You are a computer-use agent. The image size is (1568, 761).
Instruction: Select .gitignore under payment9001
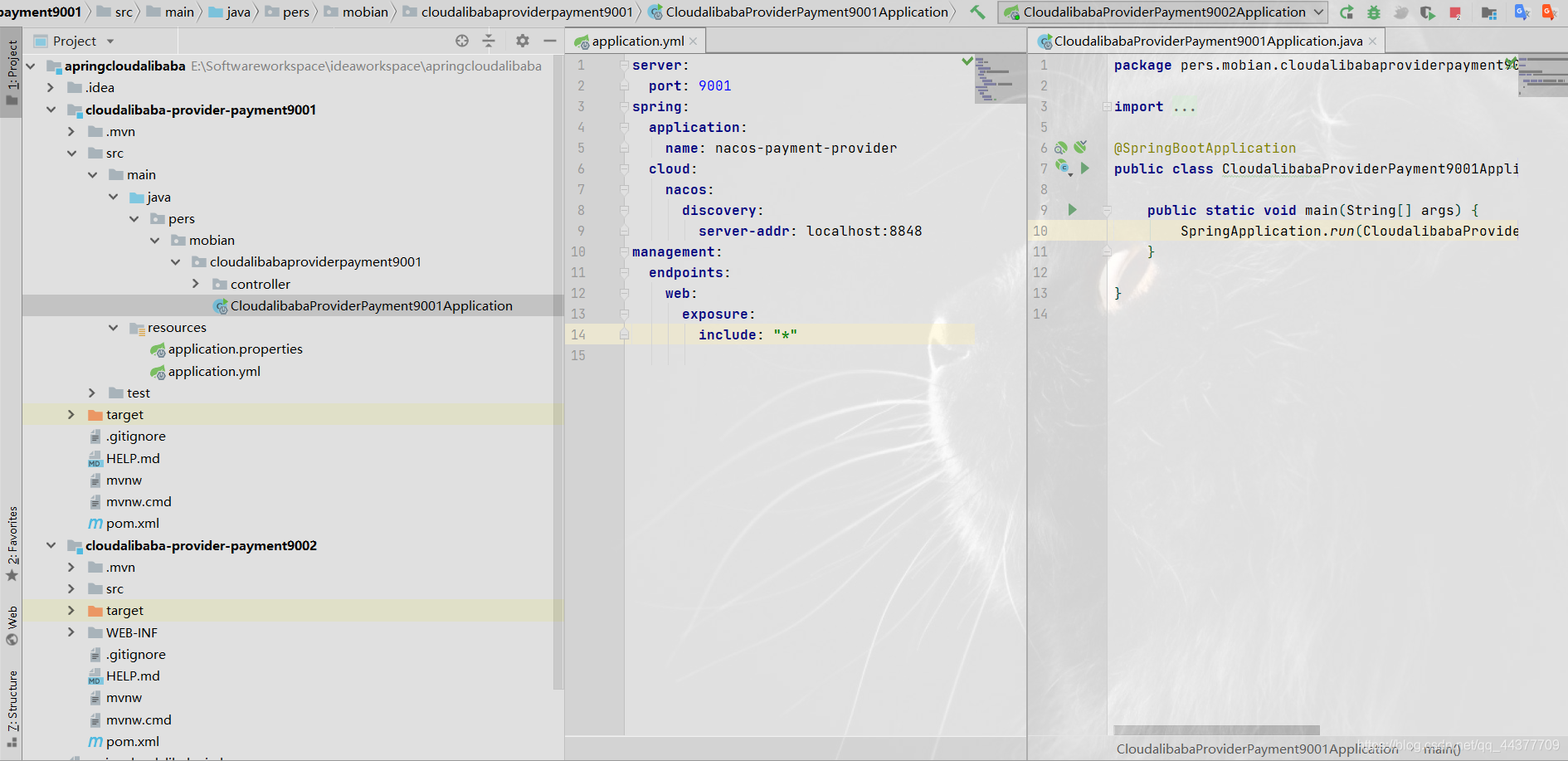(135, 437)
